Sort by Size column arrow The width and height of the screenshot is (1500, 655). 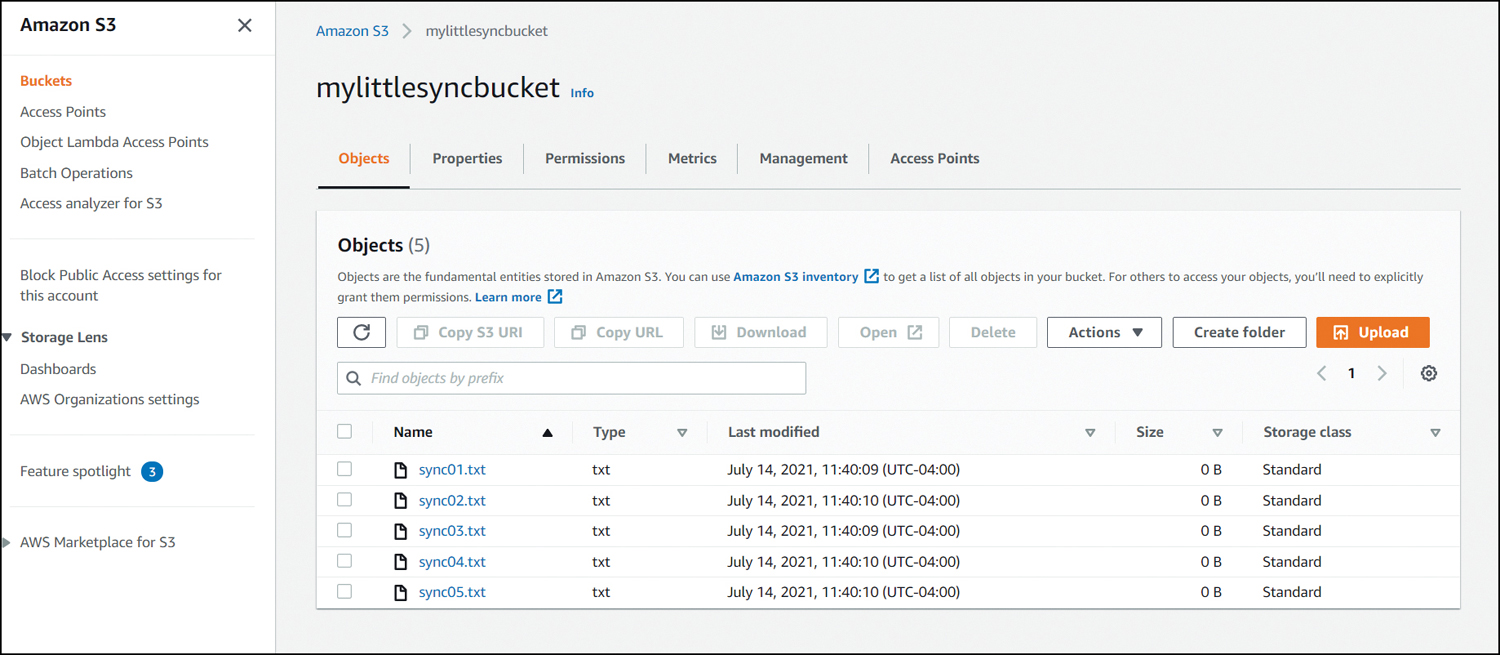(x=1217, y=433)
